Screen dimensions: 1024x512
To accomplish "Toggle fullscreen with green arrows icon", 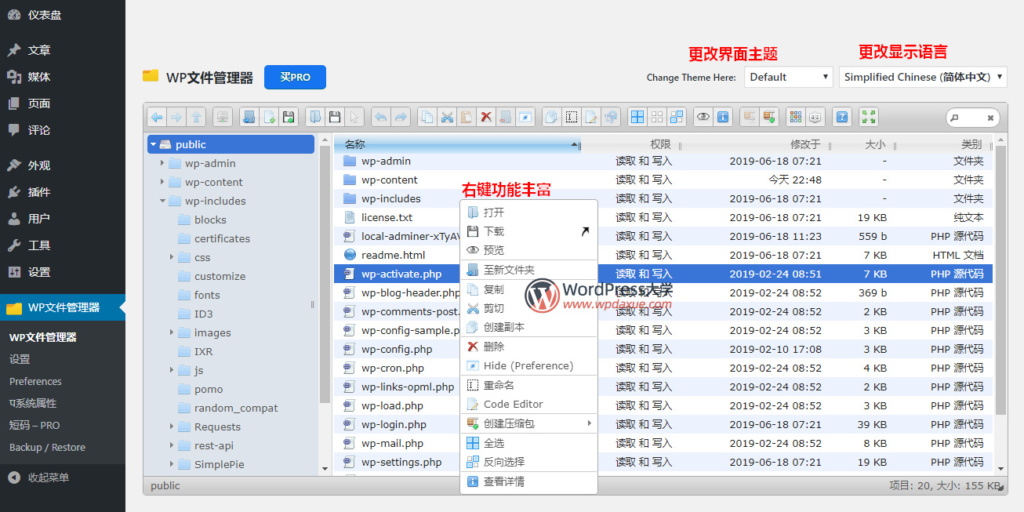I will 869,117.
